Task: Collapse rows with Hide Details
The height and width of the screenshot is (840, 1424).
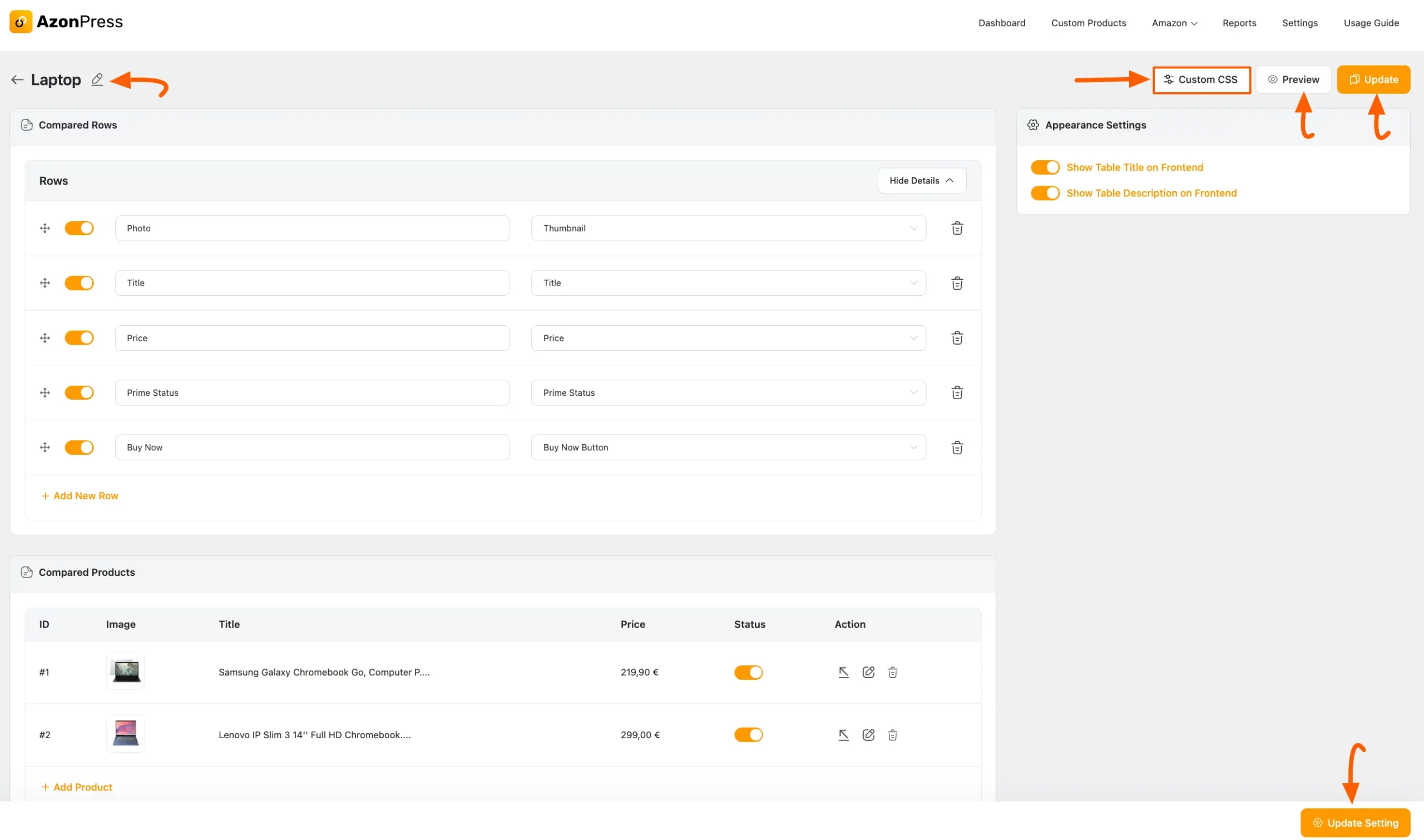Action: tap(921, 181)
